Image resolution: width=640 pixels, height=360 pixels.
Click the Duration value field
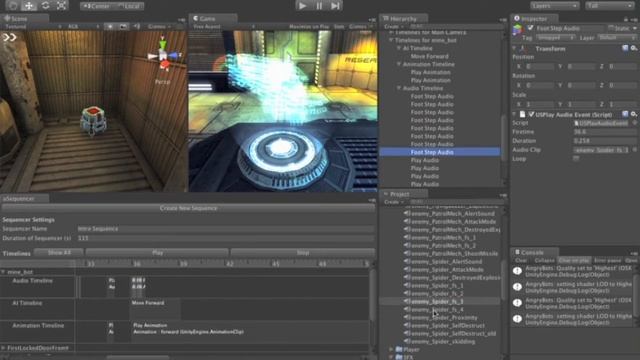pos(604,141)
